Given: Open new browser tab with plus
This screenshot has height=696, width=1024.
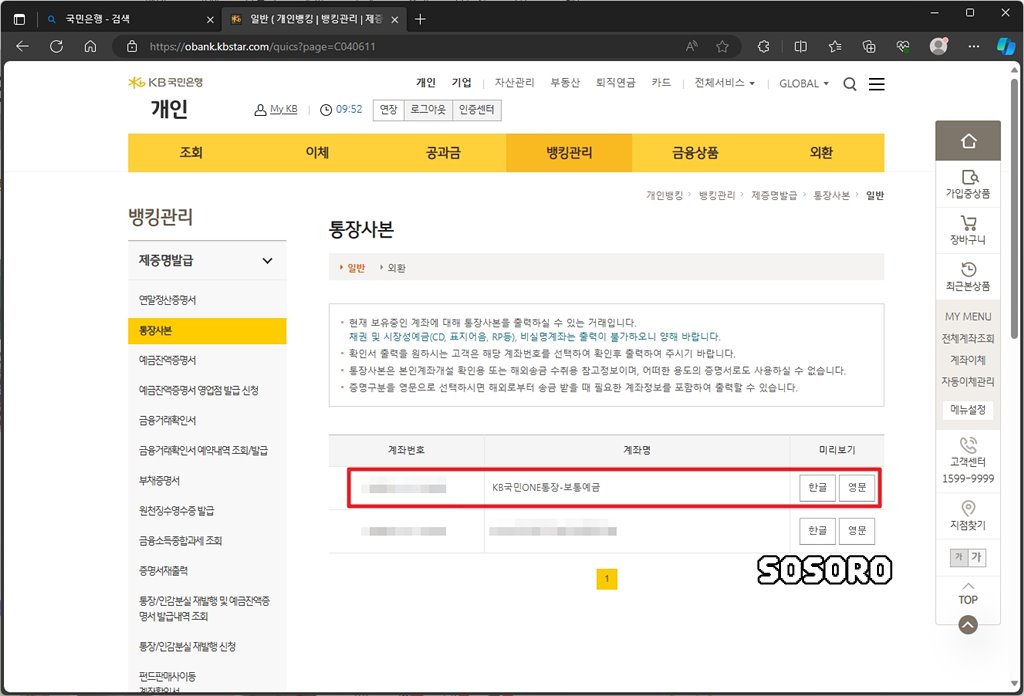Looking at the screenshot, I should (x=420, y=19).
